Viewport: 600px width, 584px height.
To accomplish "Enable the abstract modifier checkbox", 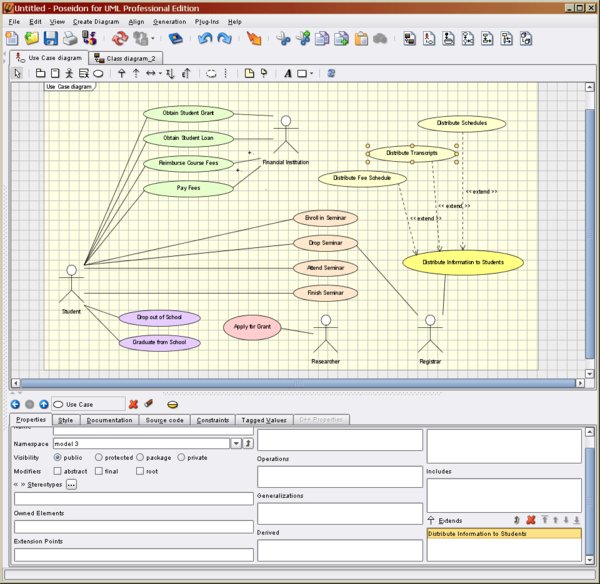I will (x=57, y=471).
